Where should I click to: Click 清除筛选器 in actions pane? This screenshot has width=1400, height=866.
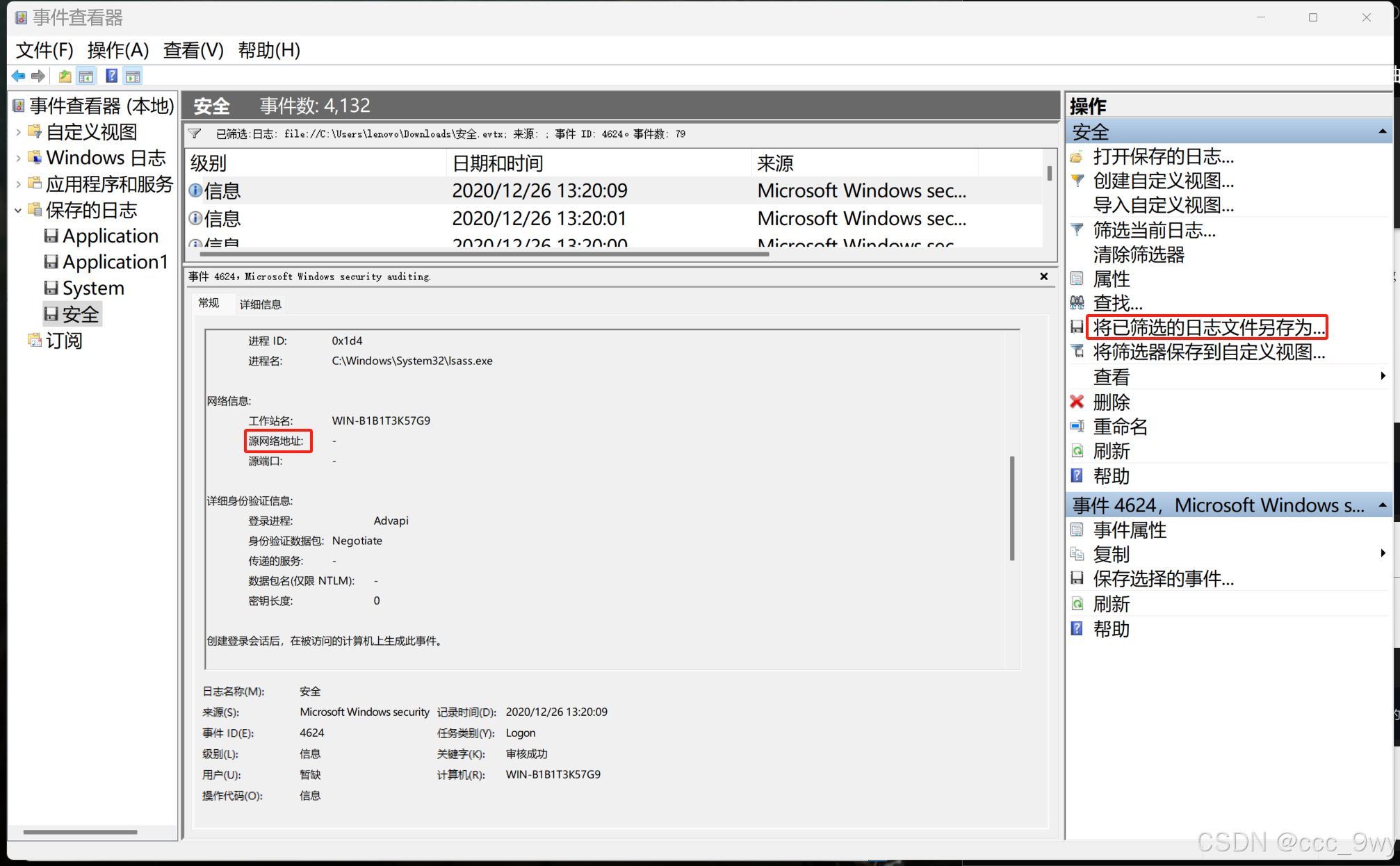click(1139, 254)
